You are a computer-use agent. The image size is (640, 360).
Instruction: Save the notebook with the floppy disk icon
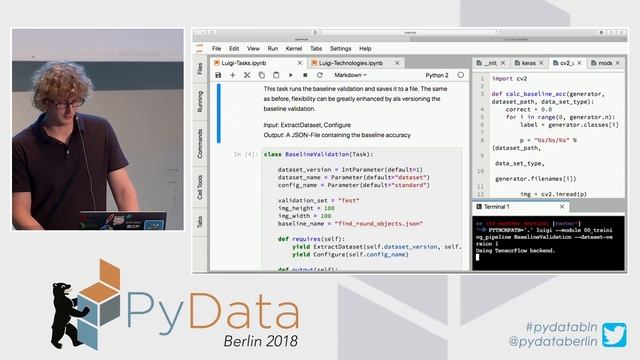click(218, 75)
